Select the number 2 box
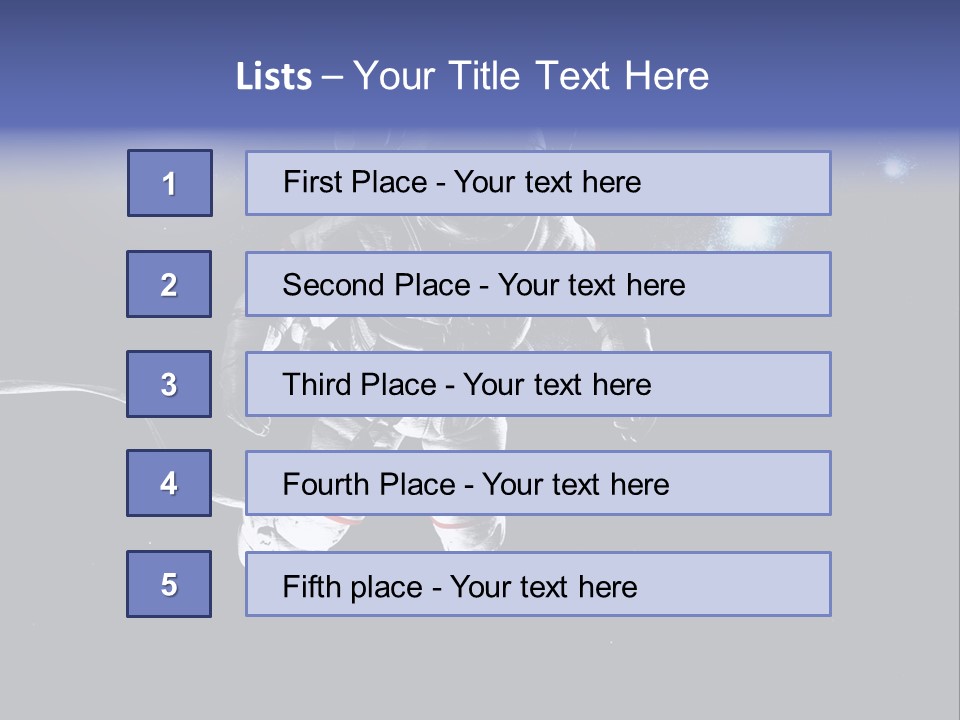Image resolution: width=960 pixels, height=720 pixels. coord(169,284)
